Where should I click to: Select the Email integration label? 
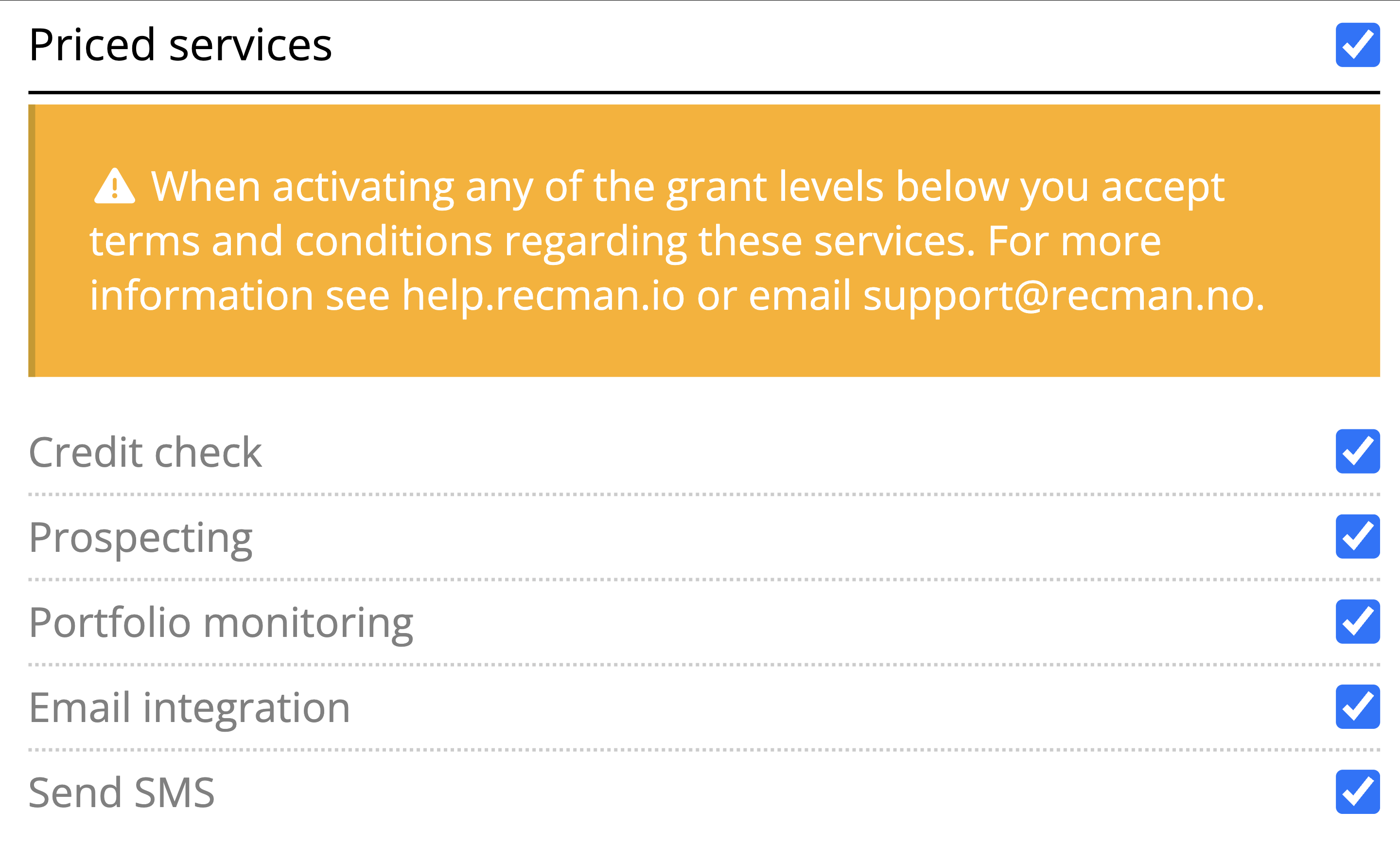[189, 708]
